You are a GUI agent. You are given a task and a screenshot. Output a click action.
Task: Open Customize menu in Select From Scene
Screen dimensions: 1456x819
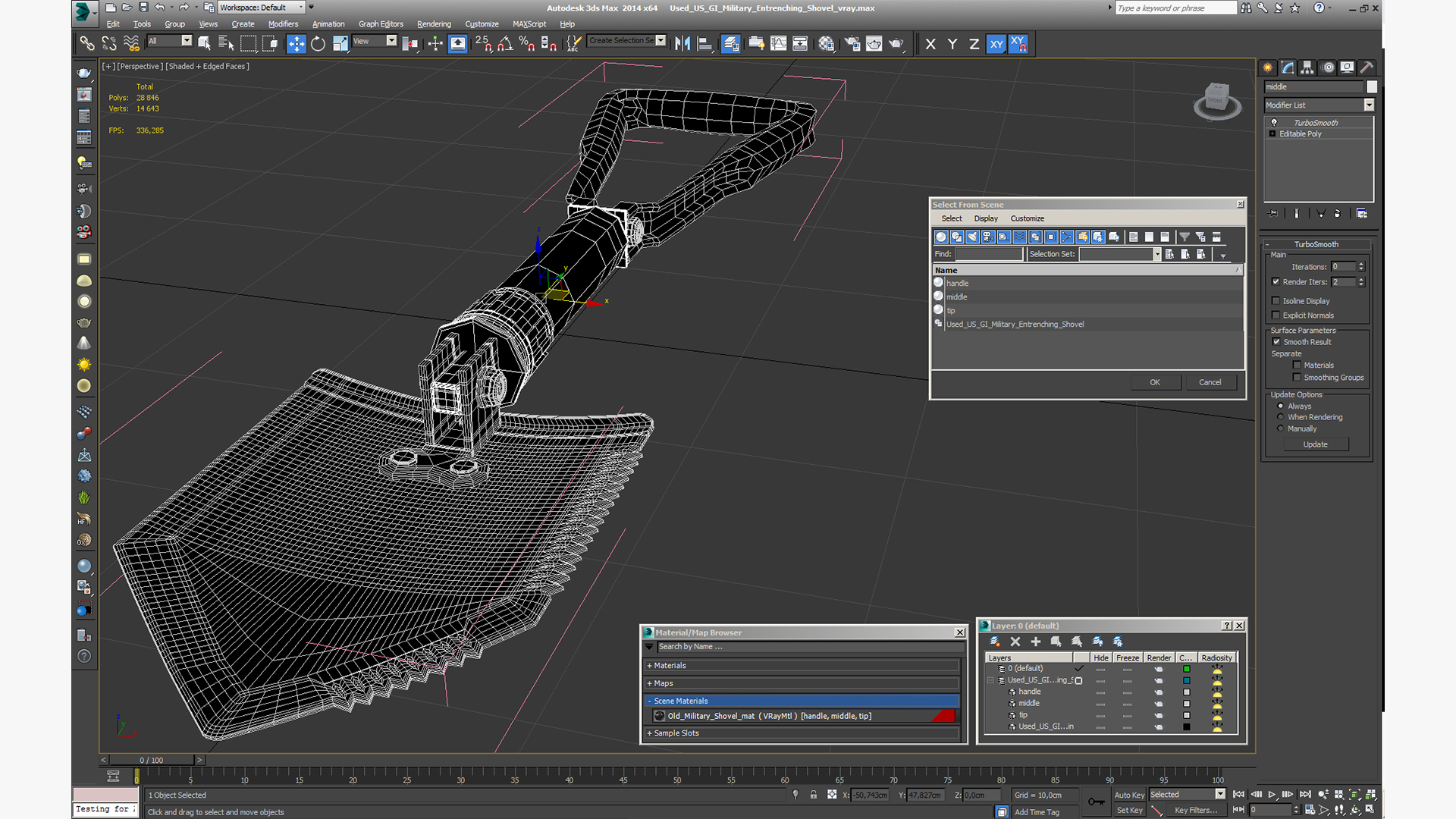pyautogui.click(x=1028, y=218)
